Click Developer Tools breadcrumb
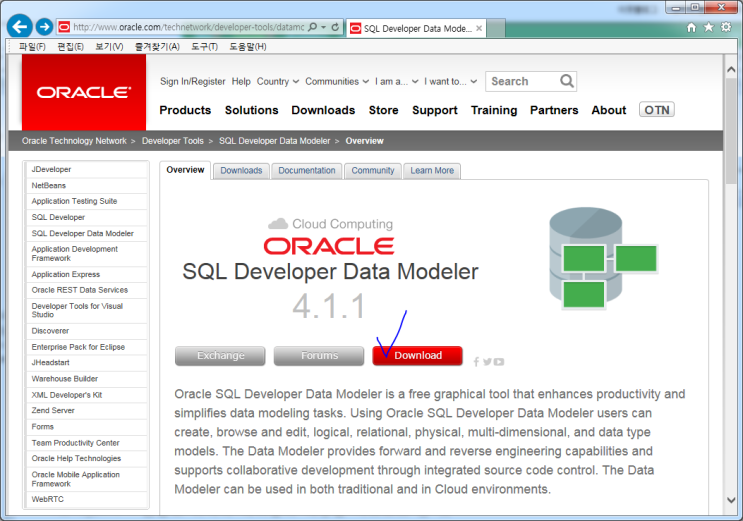The width and height of the screenshot is (743, 521). click(x=172, y=141)
